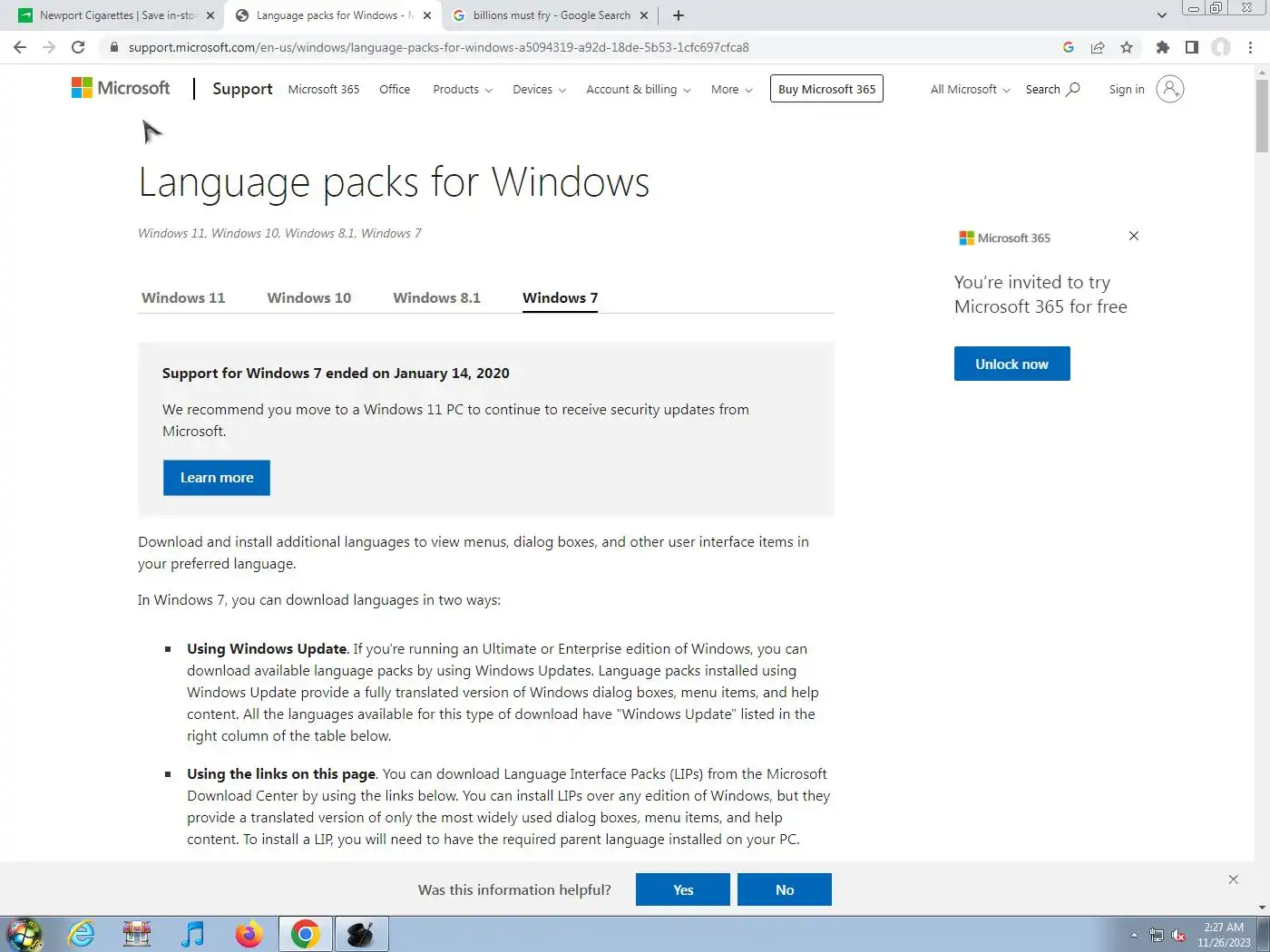Viewport: 1270px width, 952px height.
Task: Click the browser forward arrow
Action: coord(49,47)
